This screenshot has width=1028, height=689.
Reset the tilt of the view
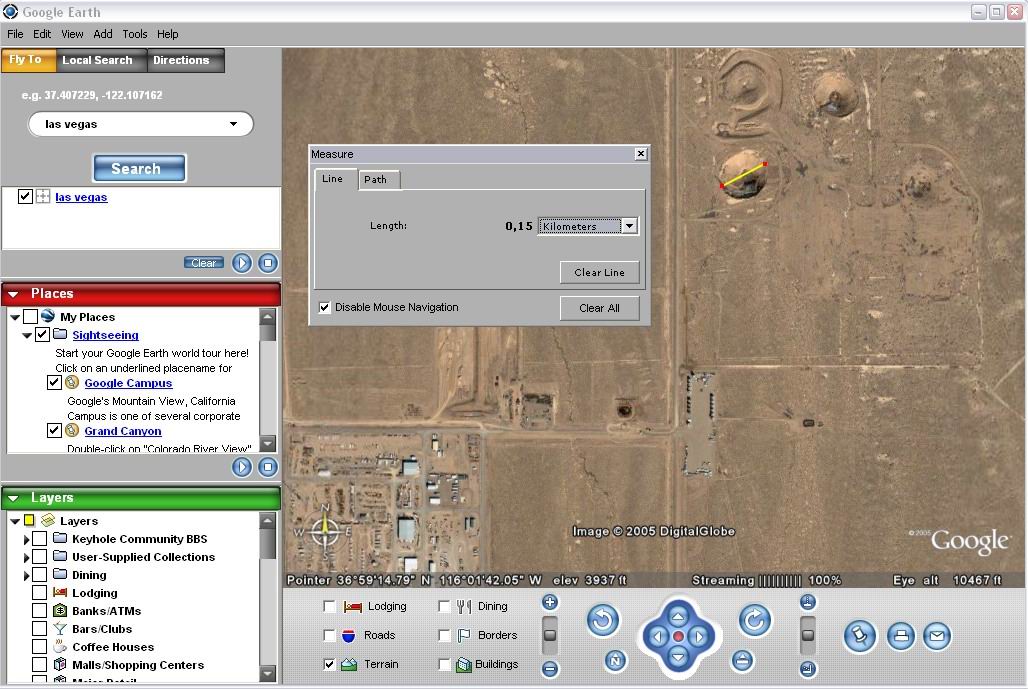pos(741,661)
